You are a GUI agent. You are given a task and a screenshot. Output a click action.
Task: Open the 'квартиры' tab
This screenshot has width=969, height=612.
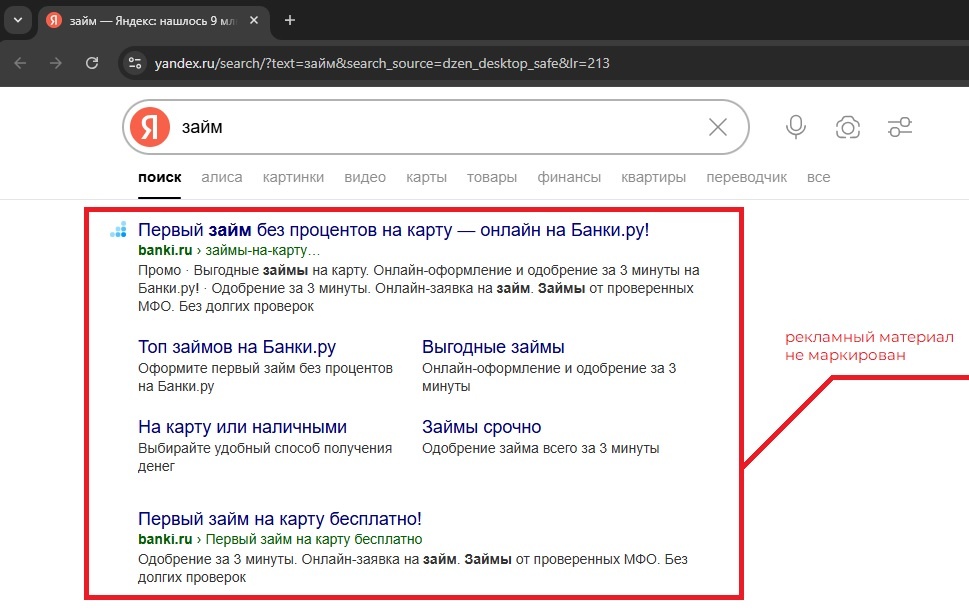click(x=653, y=177)
